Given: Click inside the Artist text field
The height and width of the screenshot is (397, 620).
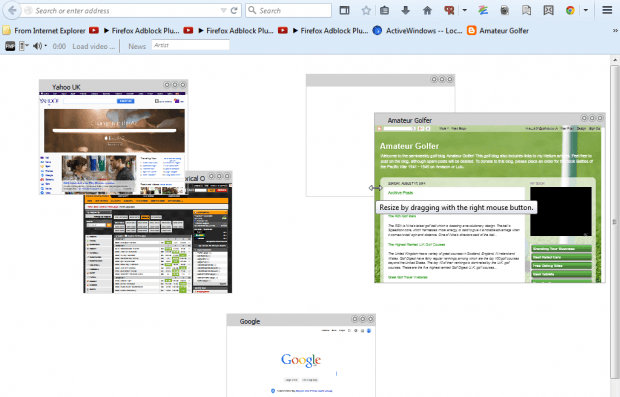Looking at the screenshot, I should click(191, 45).
